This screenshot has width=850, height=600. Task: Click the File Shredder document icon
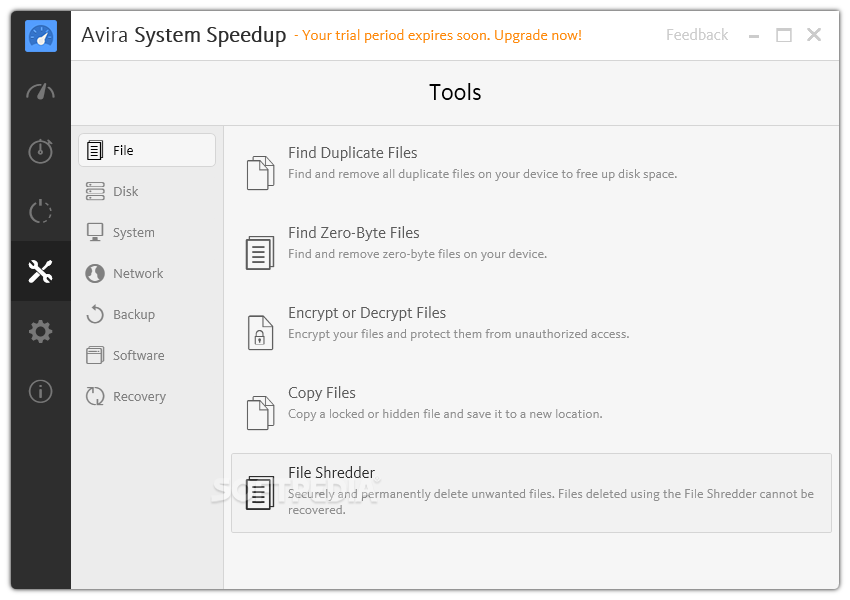coord(260,493)
